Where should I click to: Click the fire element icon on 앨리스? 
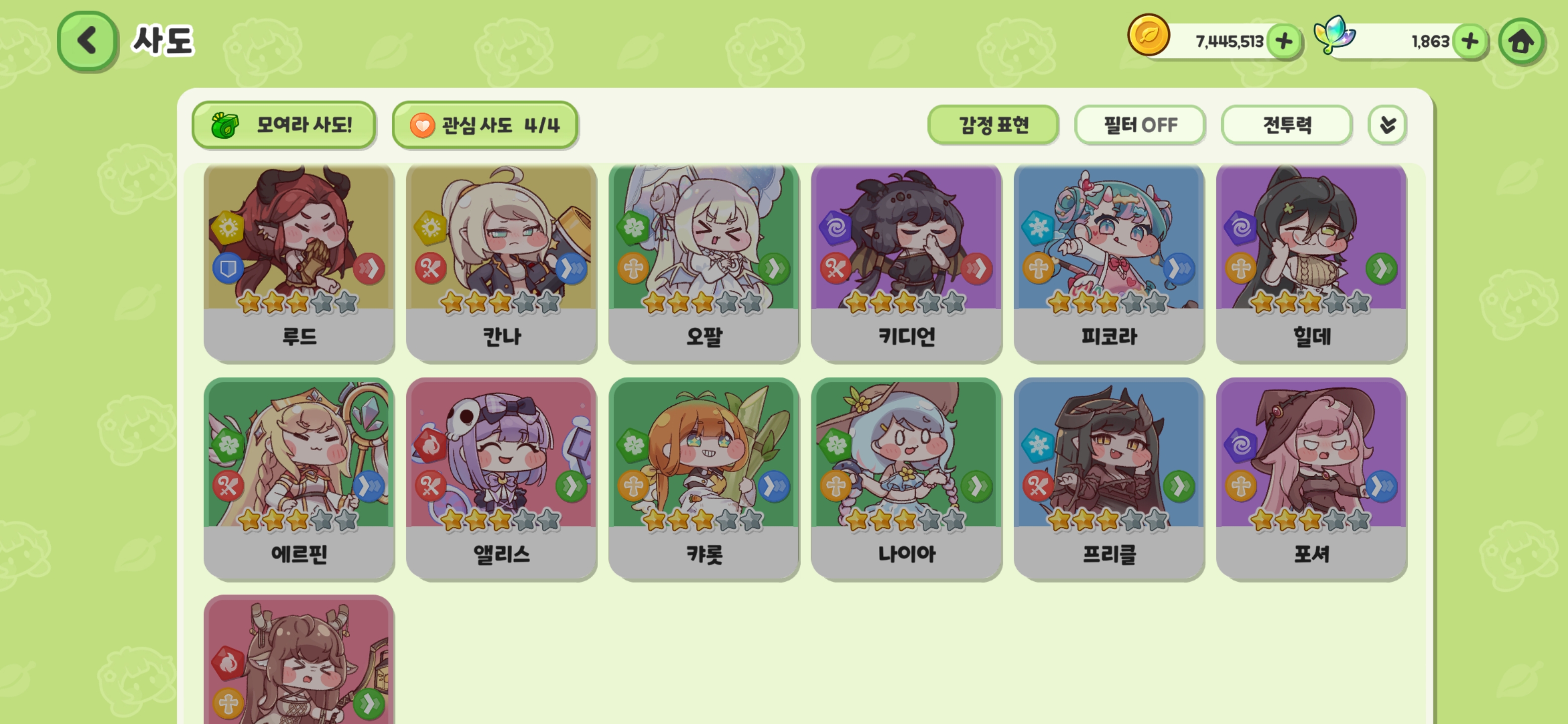pos(430,445)
